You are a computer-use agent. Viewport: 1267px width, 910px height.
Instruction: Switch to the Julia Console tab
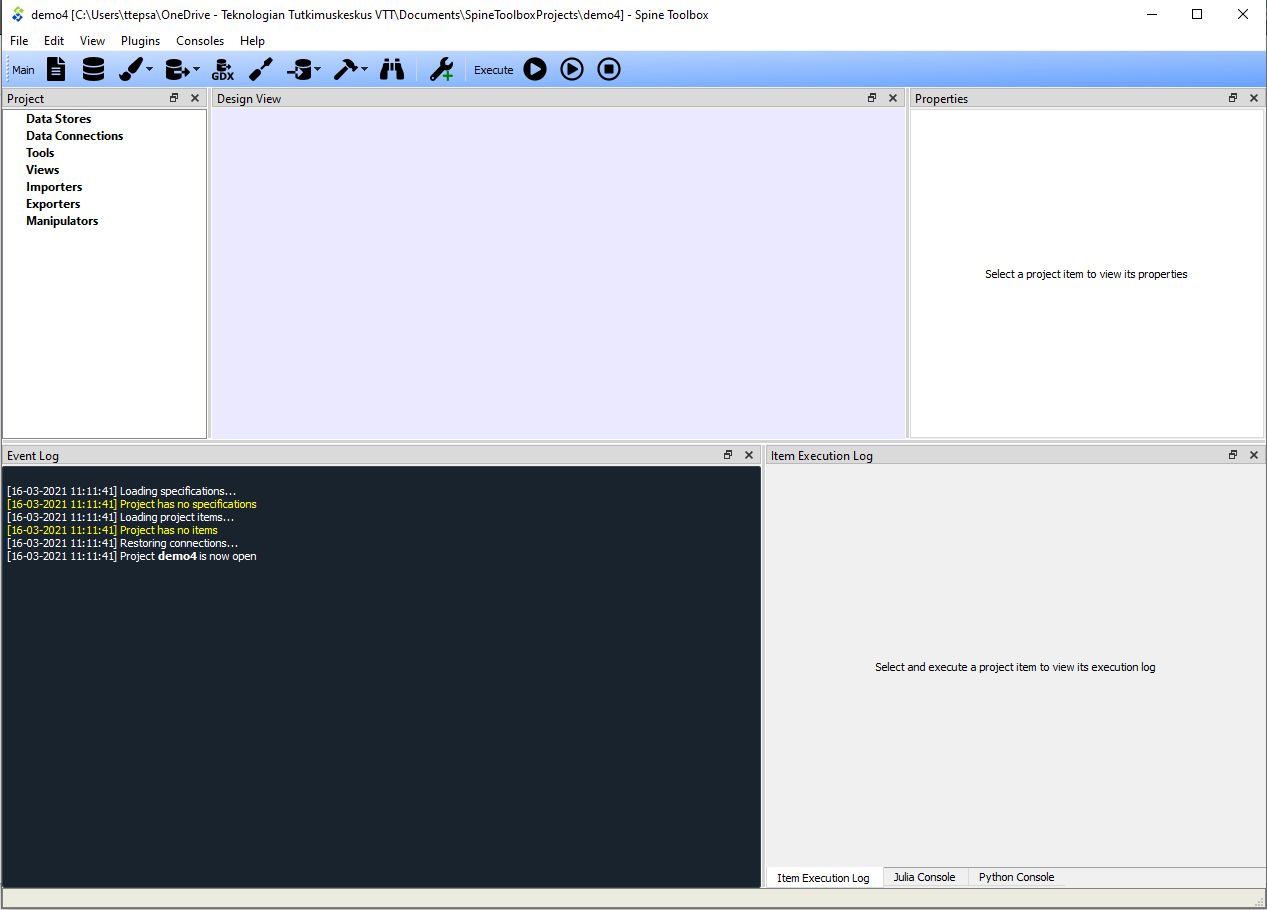[x=924, y=877]
